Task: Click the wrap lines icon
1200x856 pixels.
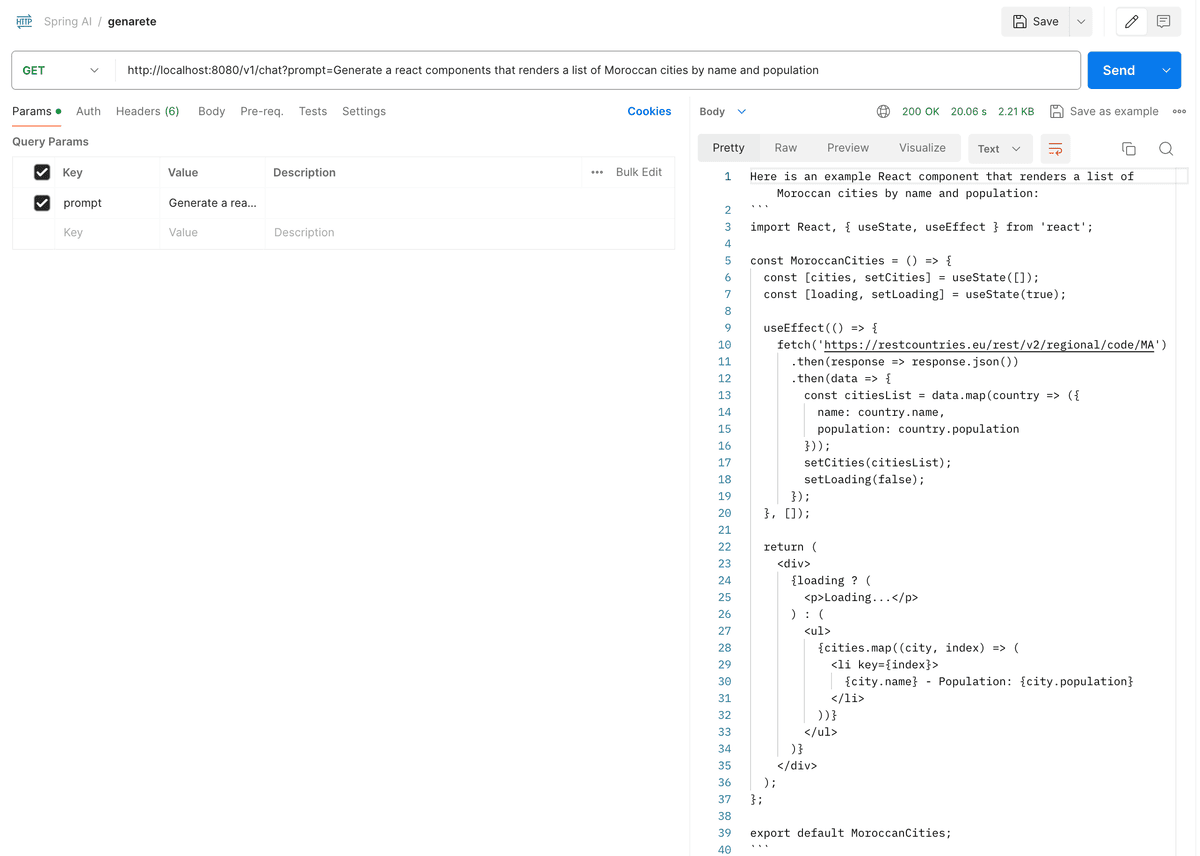Action: click(x=1055, y=149)
